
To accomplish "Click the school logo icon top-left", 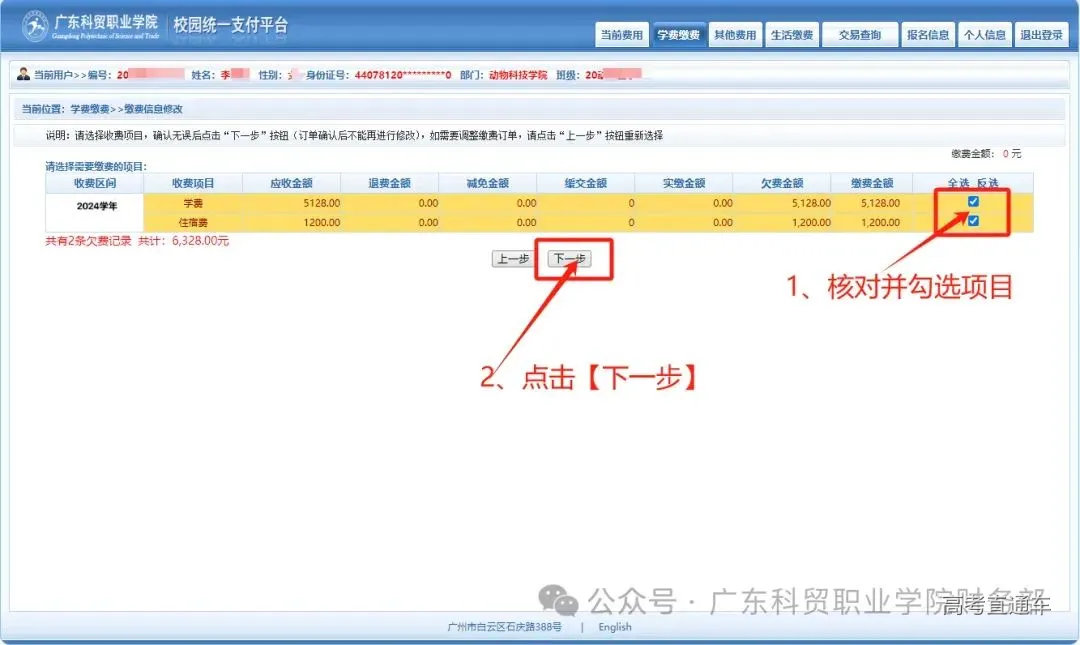I will [x=36, y=25].
